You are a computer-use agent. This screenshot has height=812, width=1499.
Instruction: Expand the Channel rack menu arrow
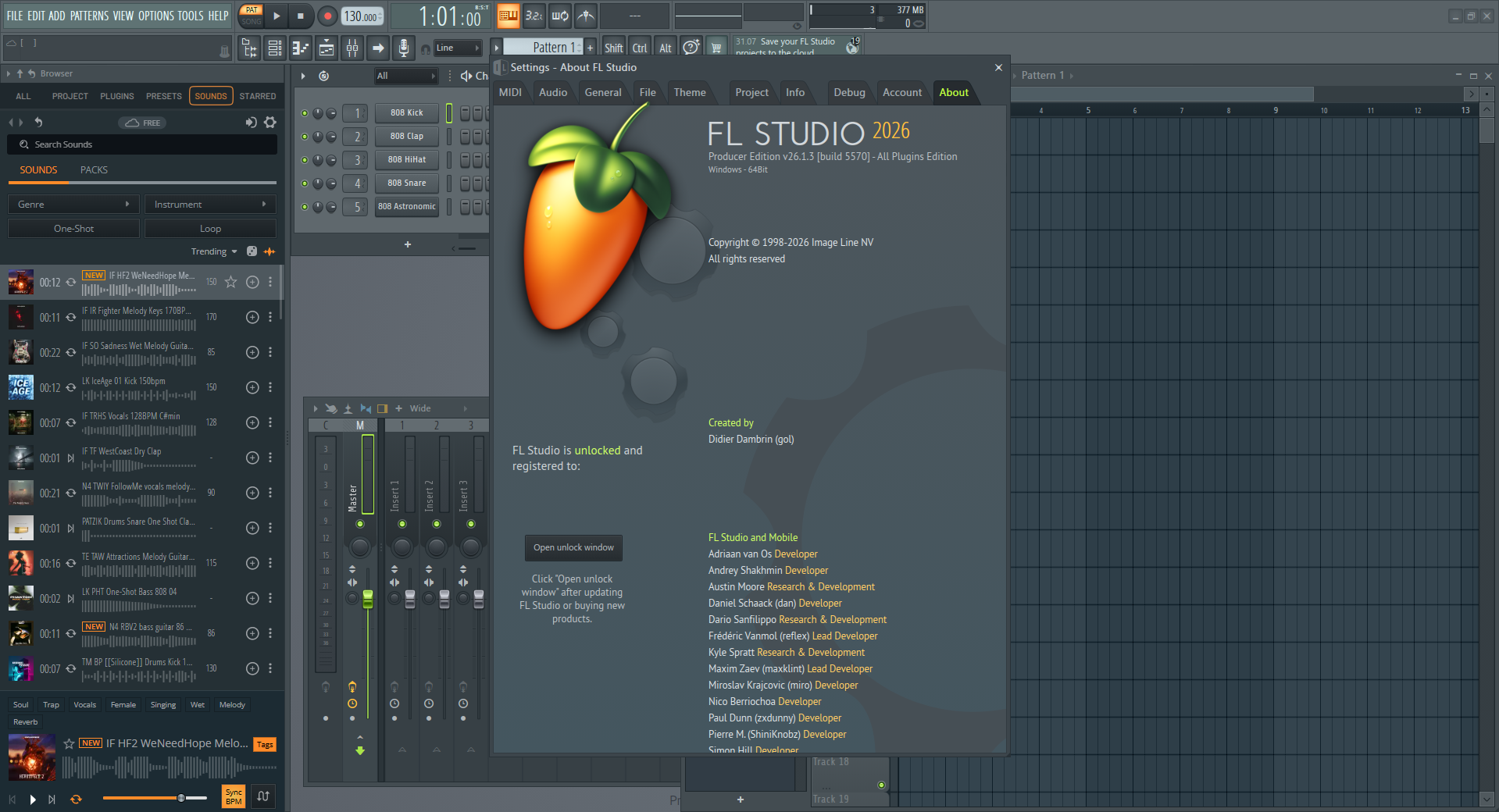tap(303, 76)
